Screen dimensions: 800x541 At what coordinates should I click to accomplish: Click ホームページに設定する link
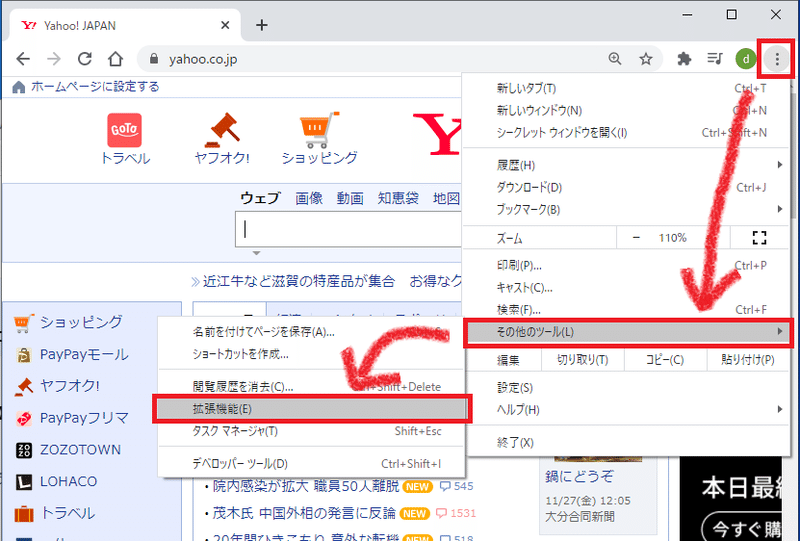pyautogui.click(x=95, y=87)
